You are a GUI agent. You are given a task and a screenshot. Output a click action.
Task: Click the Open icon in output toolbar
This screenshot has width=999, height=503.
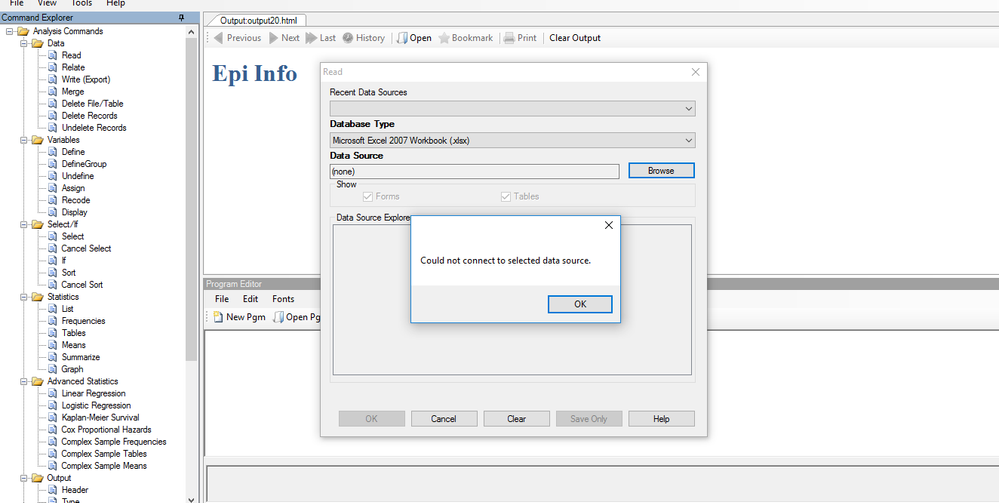402,38
